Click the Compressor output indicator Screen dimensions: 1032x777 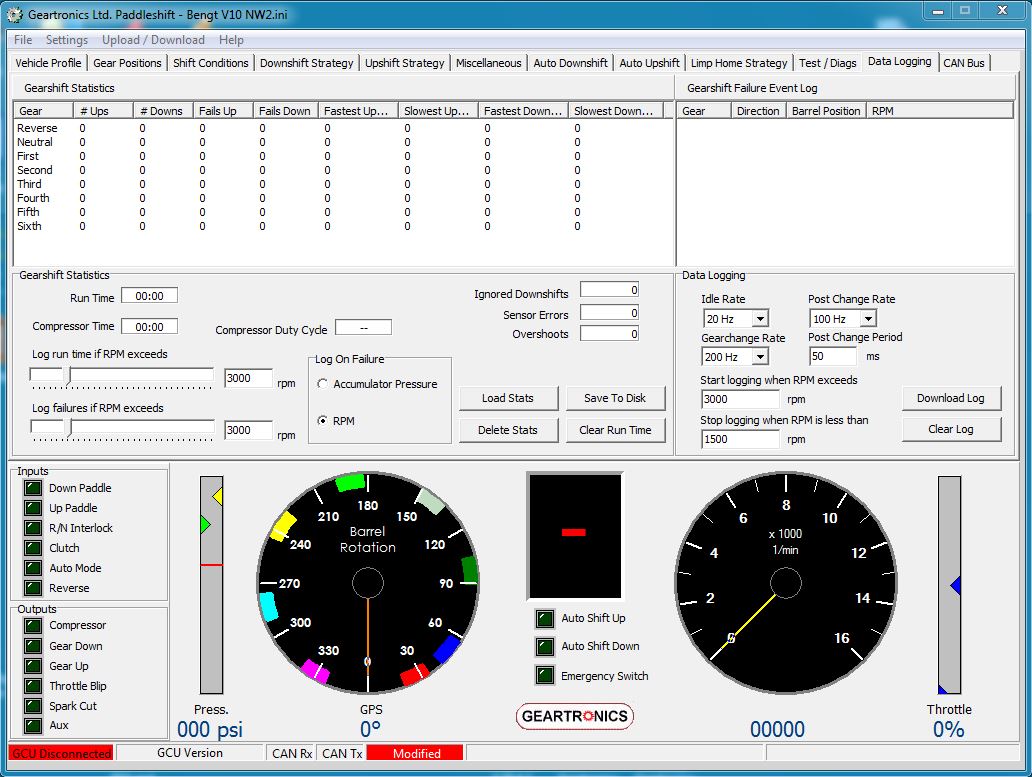pos(33,626)
